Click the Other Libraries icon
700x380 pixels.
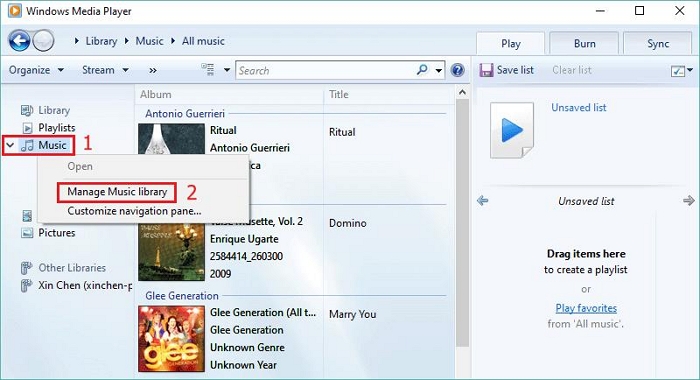point(26,268)
